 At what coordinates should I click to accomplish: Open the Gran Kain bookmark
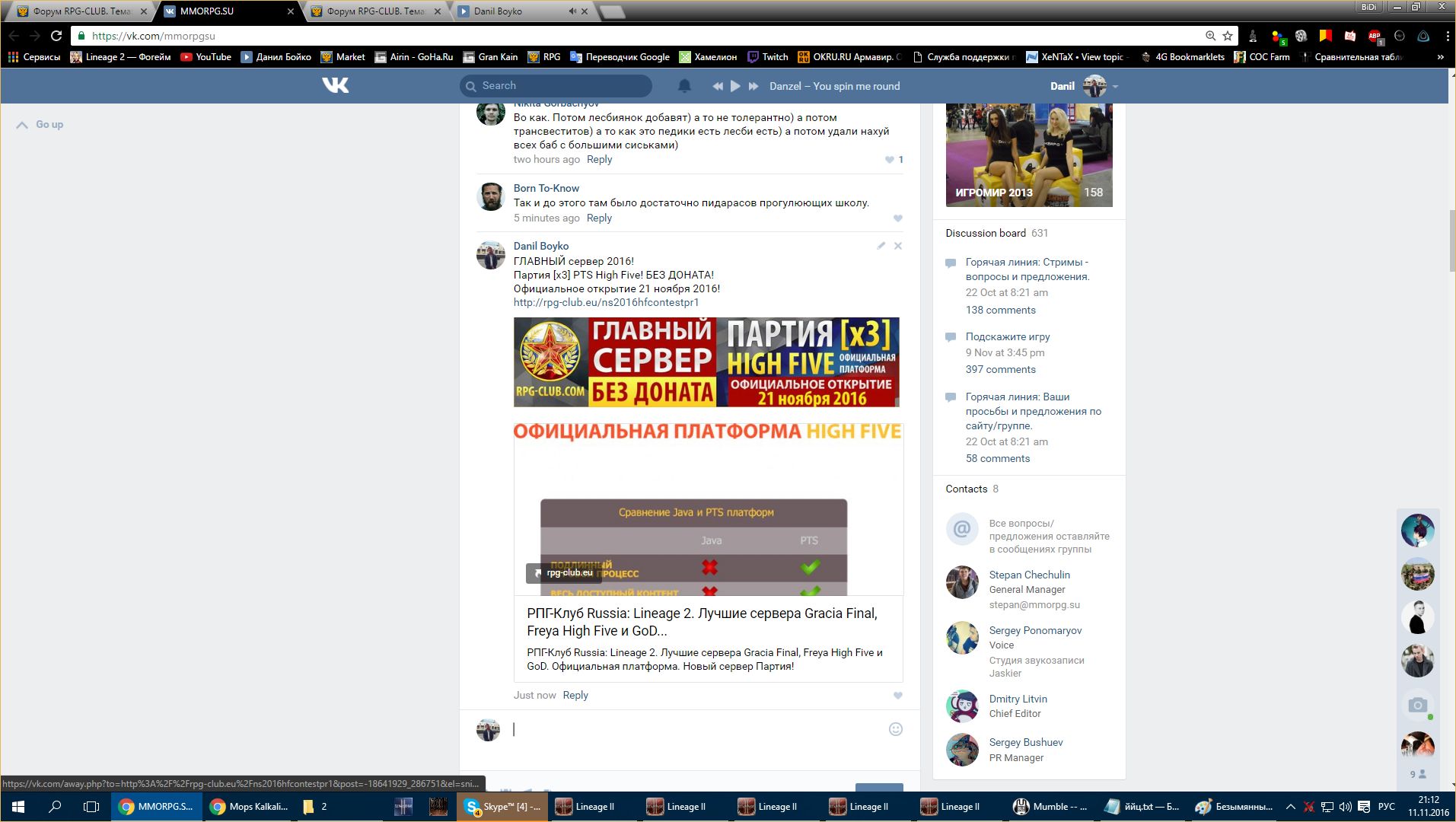click(489, 57)
